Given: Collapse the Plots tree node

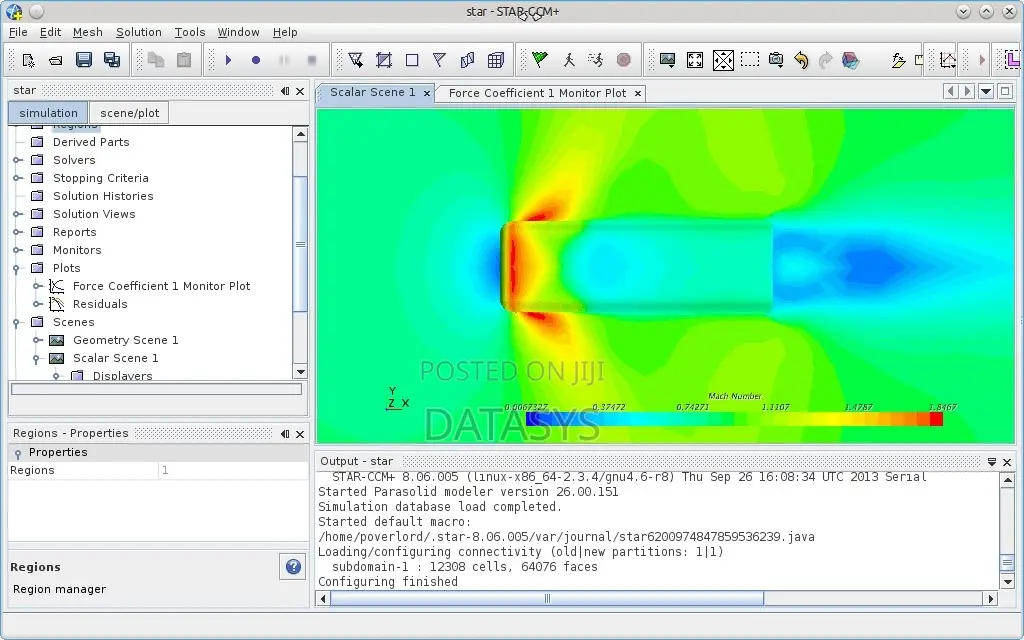Looking at the screenshot, I should [18, 268].
